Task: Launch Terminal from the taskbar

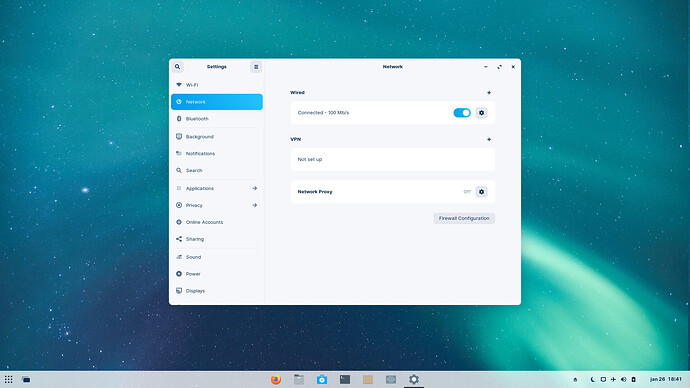Action: click(345, 379)
